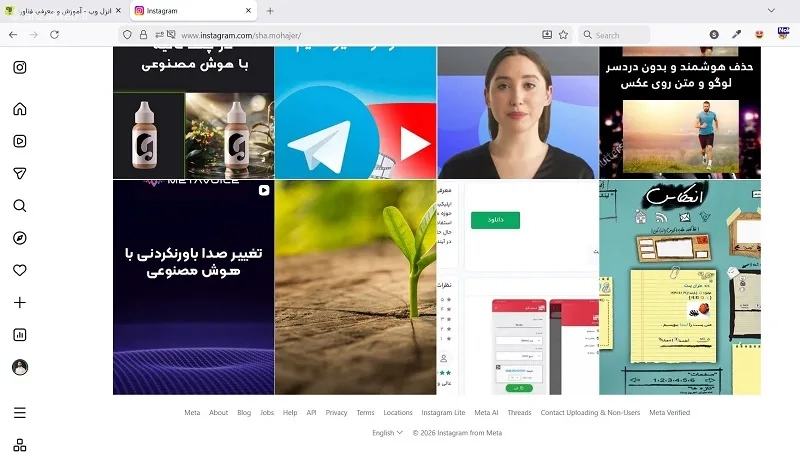Click the address bar URL
The width and height of the screenshot is (800, 463).
[241, 35]
